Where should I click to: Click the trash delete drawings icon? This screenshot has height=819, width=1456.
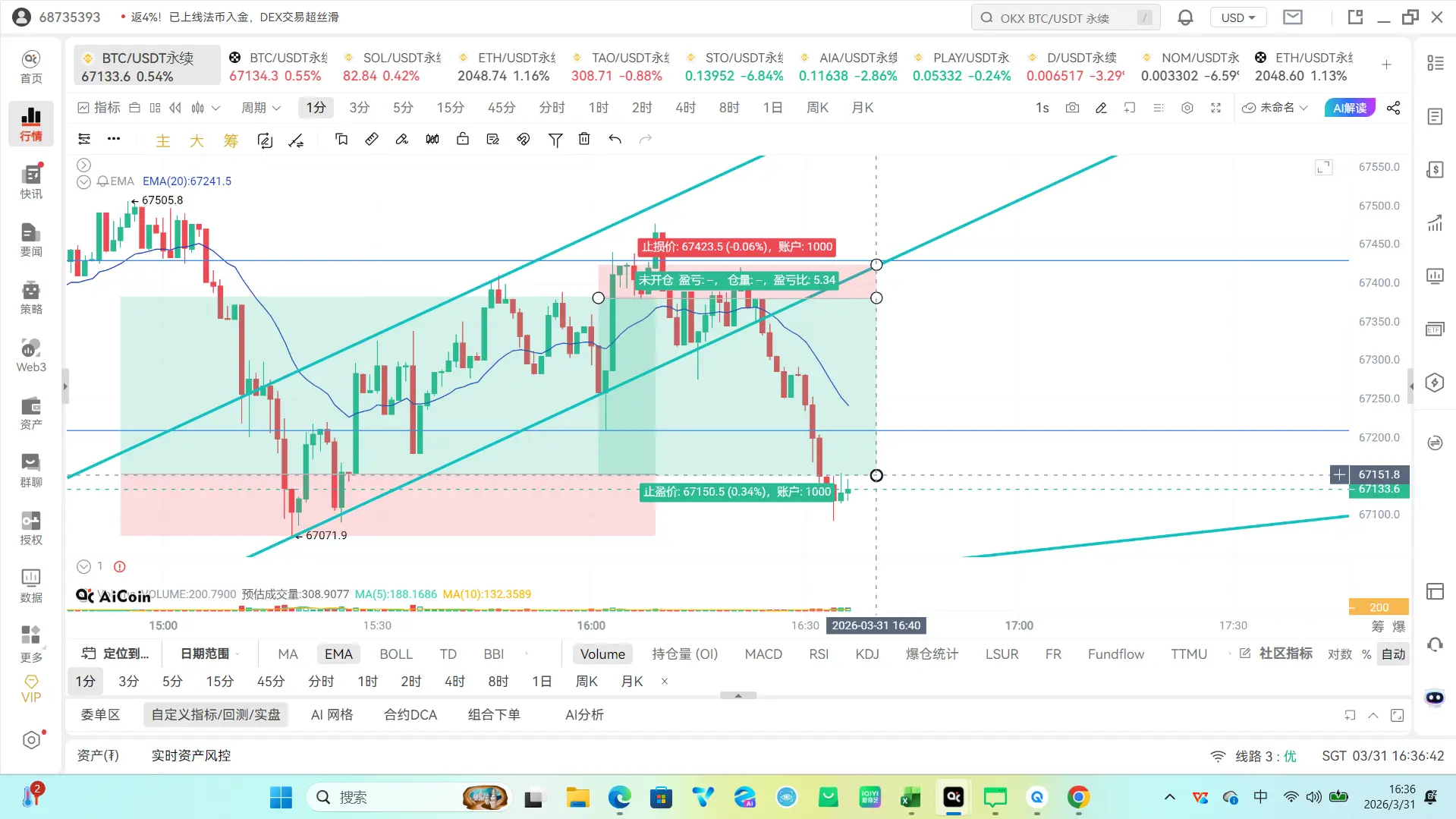pyautogui.click(x=584, y=139)
